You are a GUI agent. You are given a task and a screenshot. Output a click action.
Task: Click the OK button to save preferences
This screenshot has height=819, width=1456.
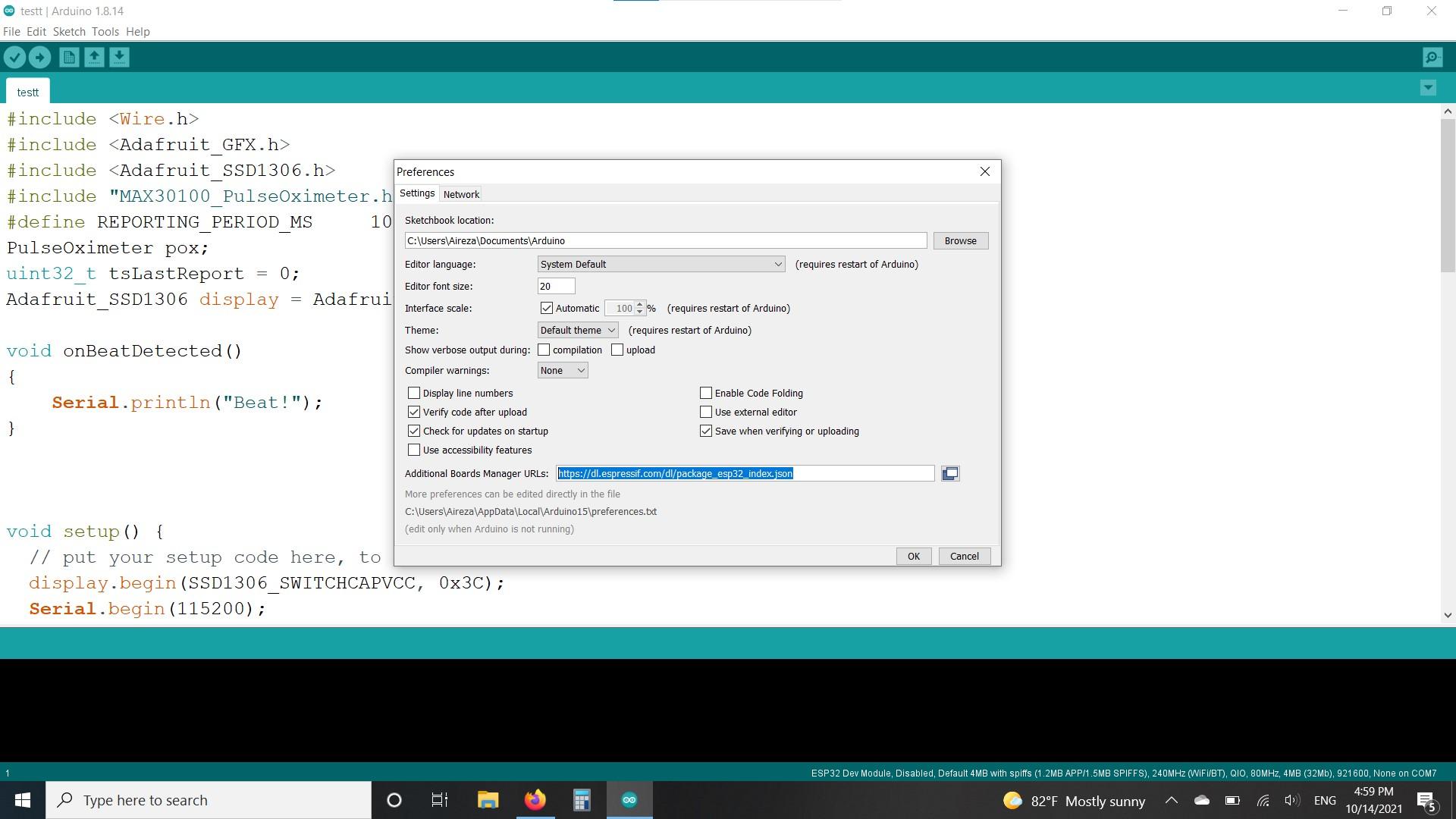(x=913, y=556)
